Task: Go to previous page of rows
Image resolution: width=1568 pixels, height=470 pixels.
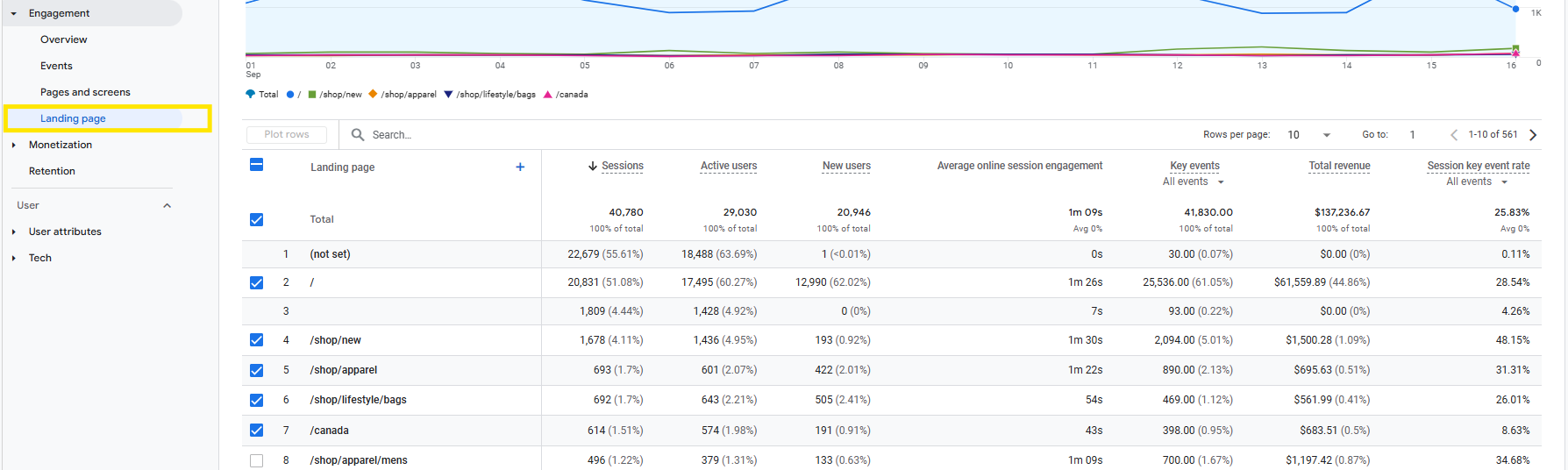Action: [1454, 134]
